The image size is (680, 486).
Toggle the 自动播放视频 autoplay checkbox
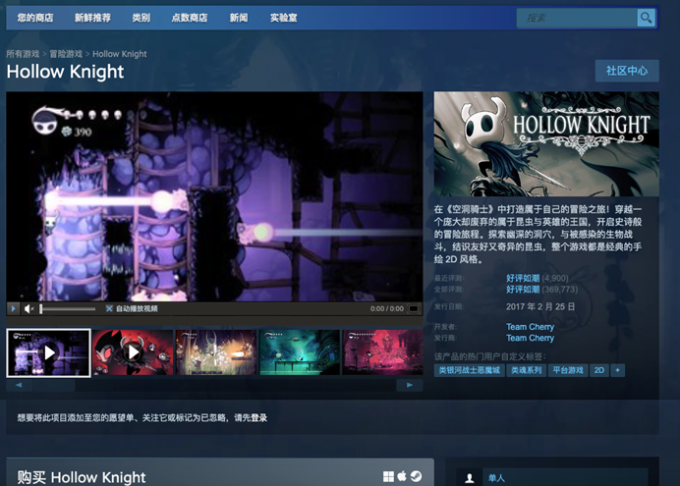(x=109, y=309)
